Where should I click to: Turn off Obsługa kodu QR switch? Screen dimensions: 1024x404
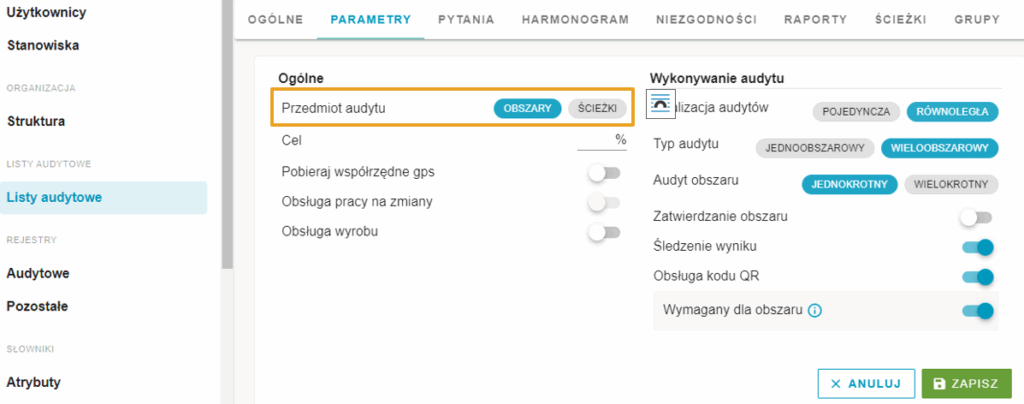(x=977, y=277)
